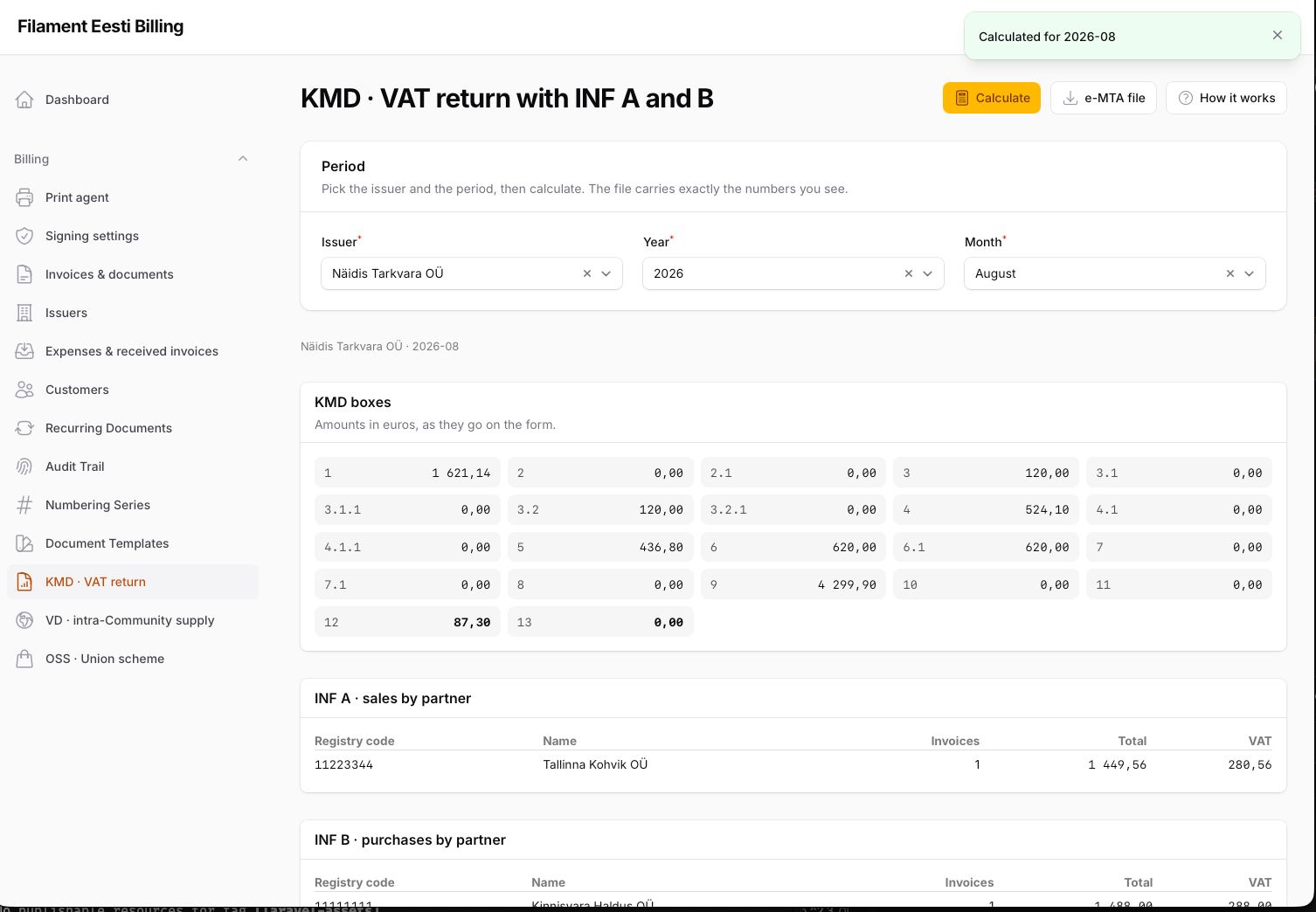Click the Registry code header in INF B

pos(354,882)
